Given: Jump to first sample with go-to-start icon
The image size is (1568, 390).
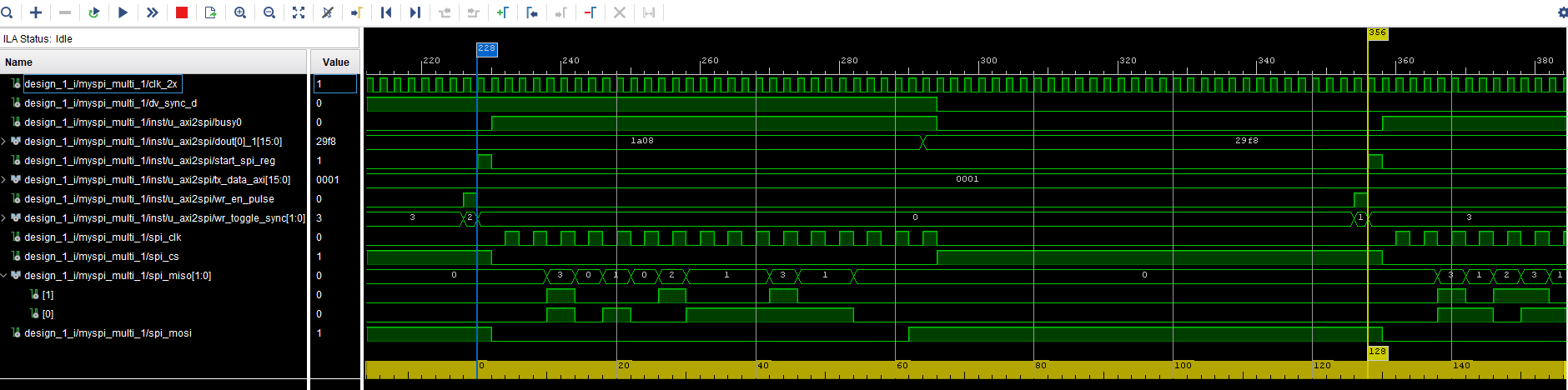Looking at the screenshot, I should pos(386,12).
